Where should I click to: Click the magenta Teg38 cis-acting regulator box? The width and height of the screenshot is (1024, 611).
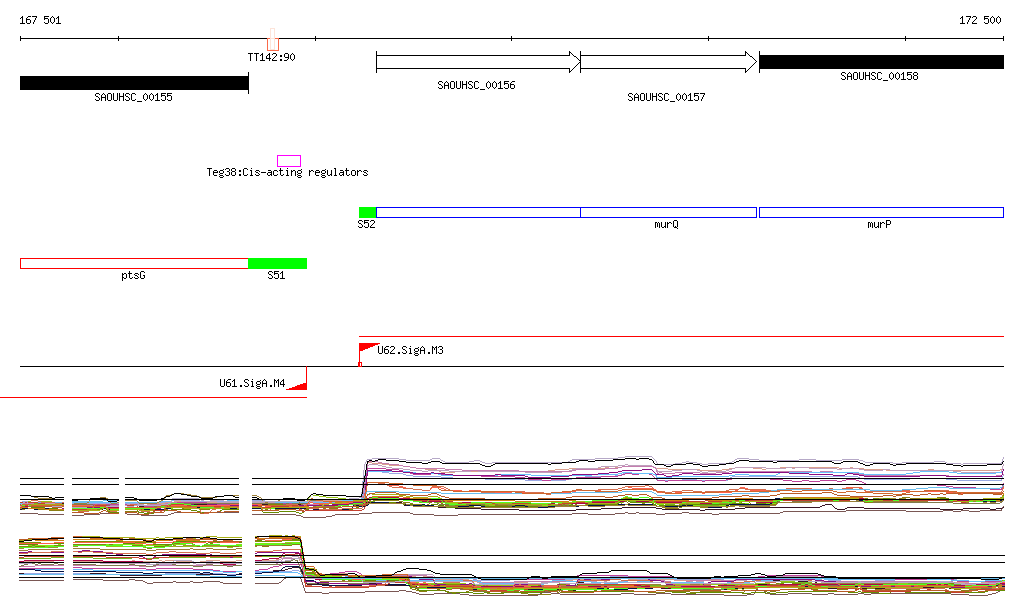[x=289, y=161]
